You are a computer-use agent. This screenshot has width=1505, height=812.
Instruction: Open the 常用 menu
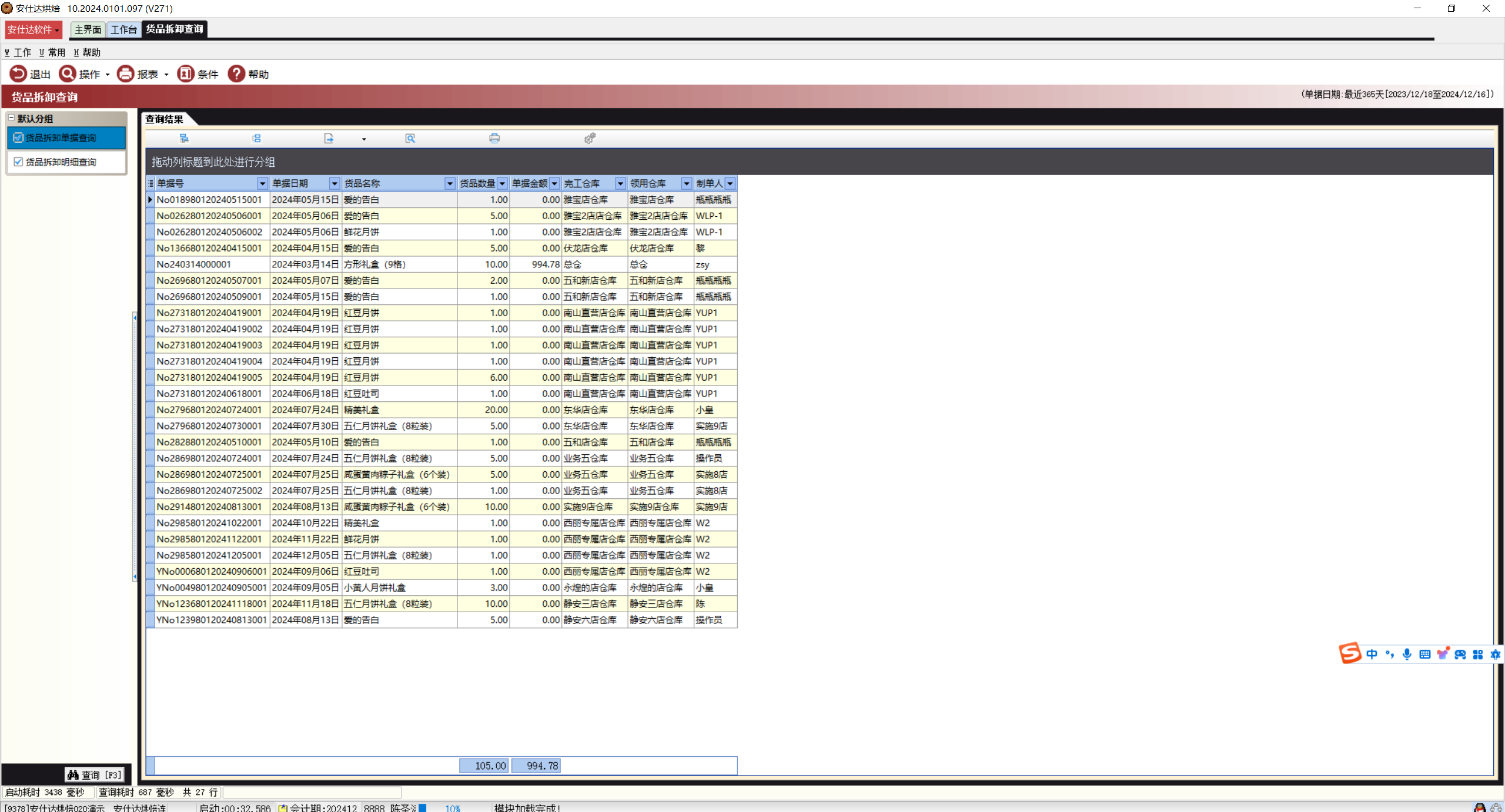pyautogui.click(x=53, y=52)
